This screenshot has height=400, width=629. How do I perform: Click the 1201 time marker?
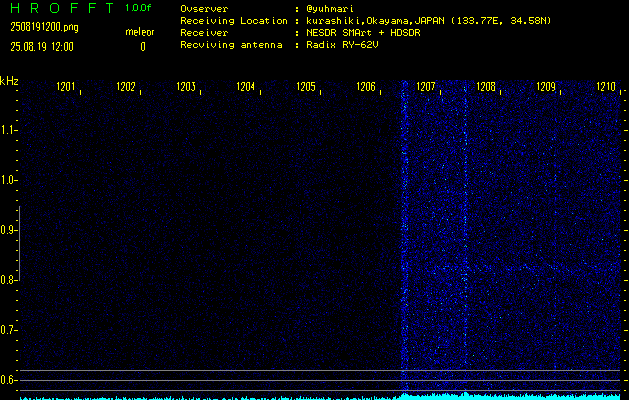[x=66, y=87]
